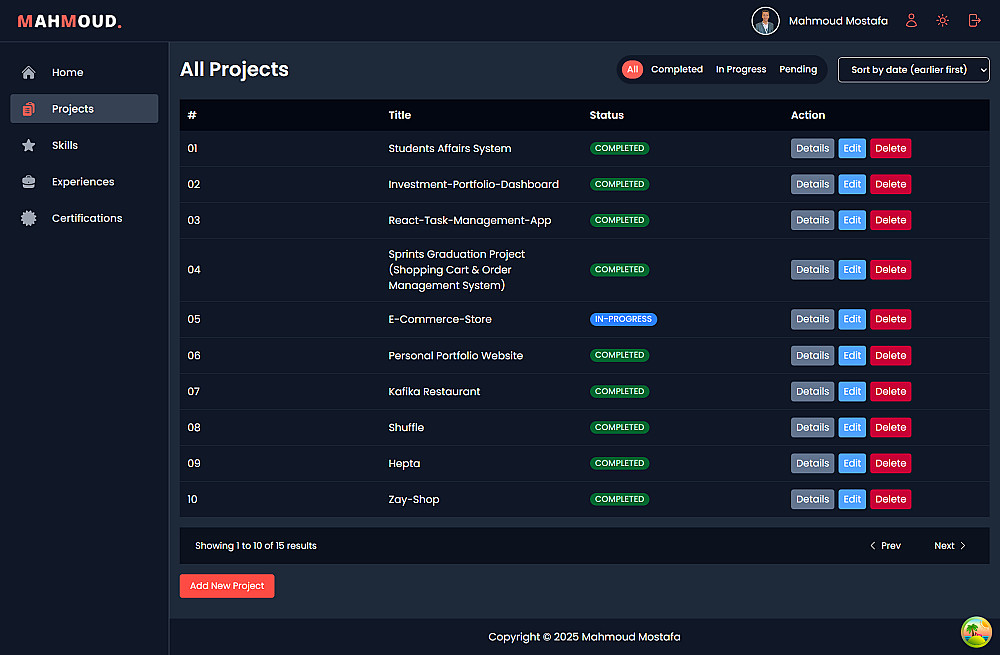The height and width of the screenshot is (655, 1000).
Task: Delete the Kafika Restaurant project
Action: (x=890, y=392)
